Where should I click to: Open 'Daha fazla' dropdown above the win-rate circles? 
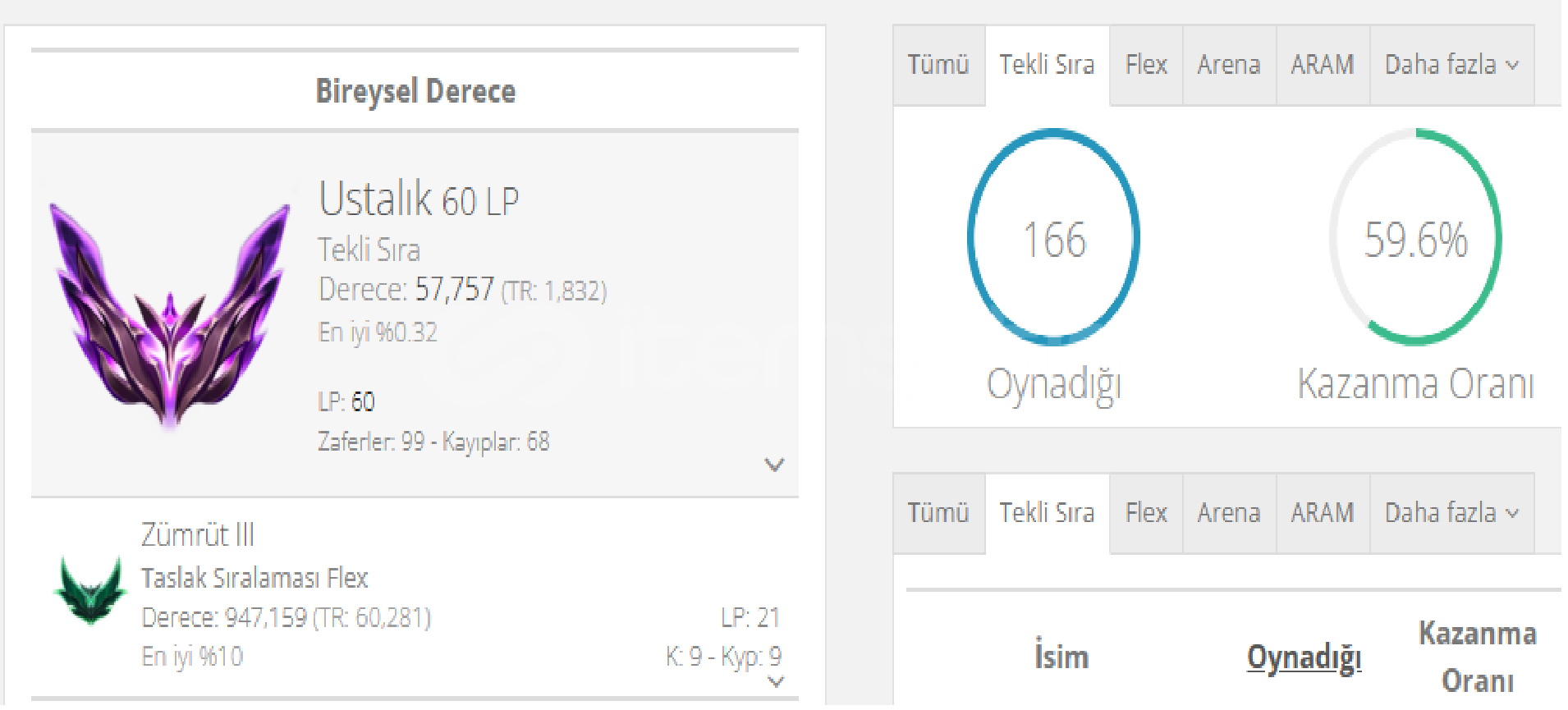point(1451,66)
